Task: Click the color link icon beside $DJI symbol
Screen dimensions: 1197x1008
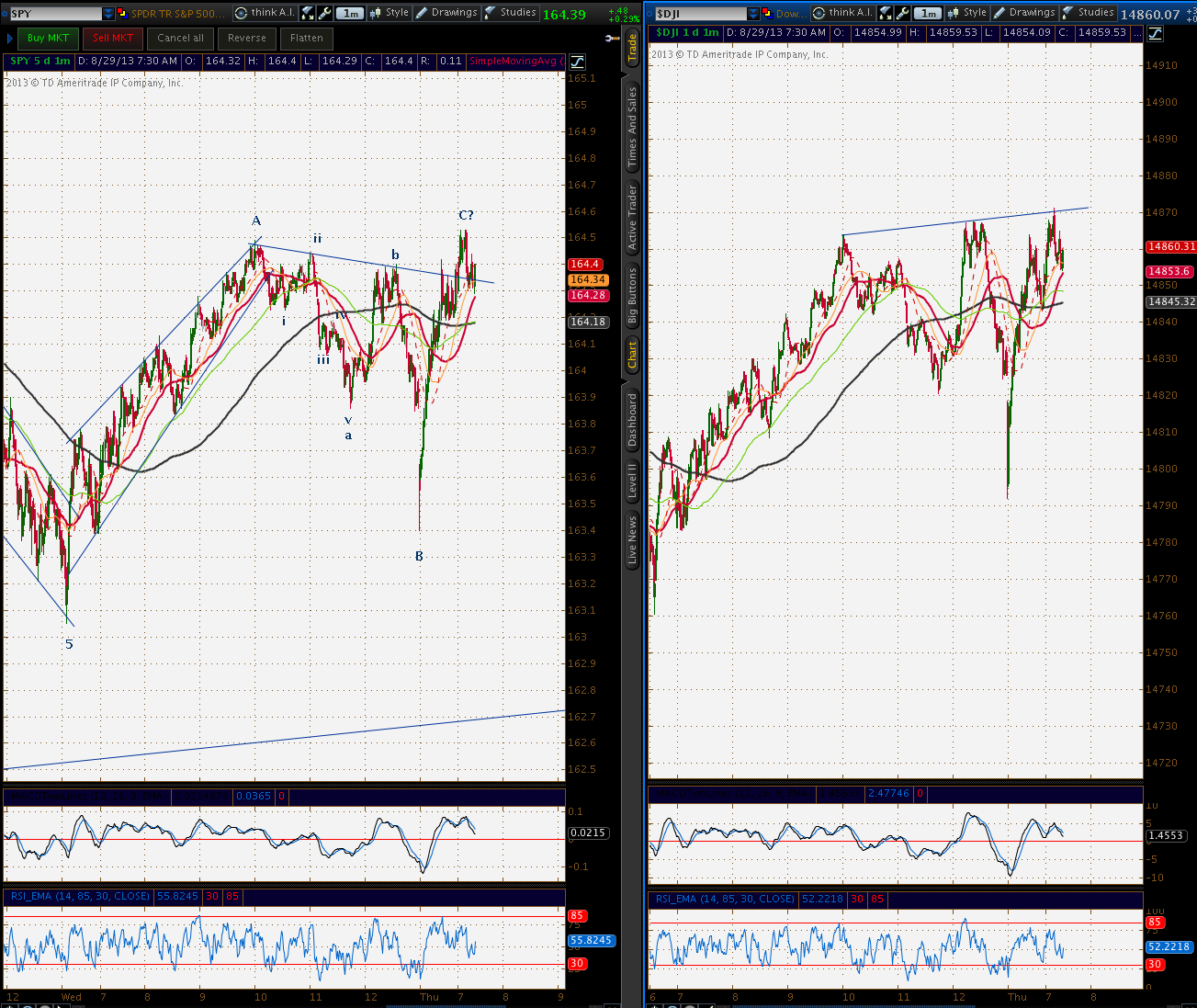Action: [767, 14]
